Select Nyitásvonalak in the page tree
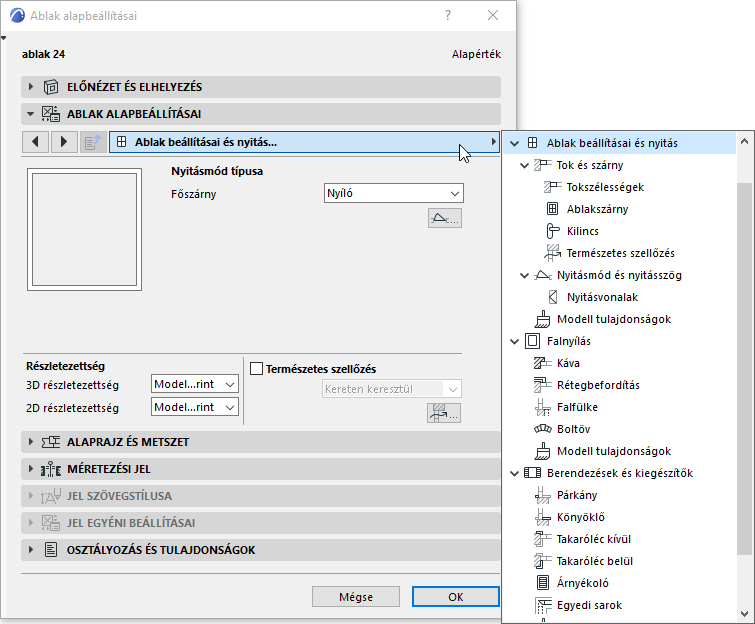Image resolution: width=755 pixels, height=624 pixels. (x=602, y=297)
